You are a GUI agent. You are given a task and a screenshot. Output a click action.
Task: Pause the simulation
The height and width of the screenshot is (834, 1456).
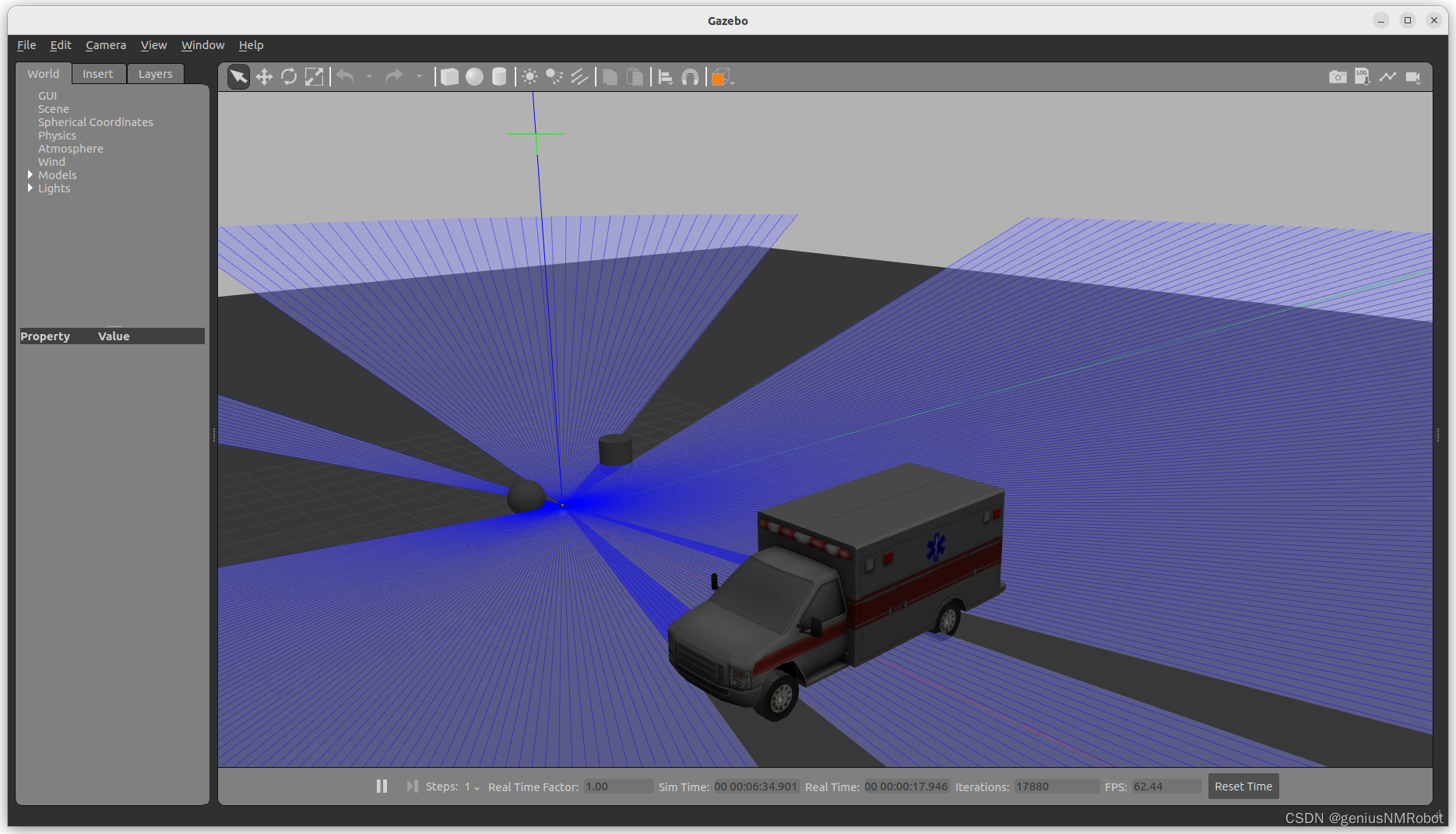[382, 786]
